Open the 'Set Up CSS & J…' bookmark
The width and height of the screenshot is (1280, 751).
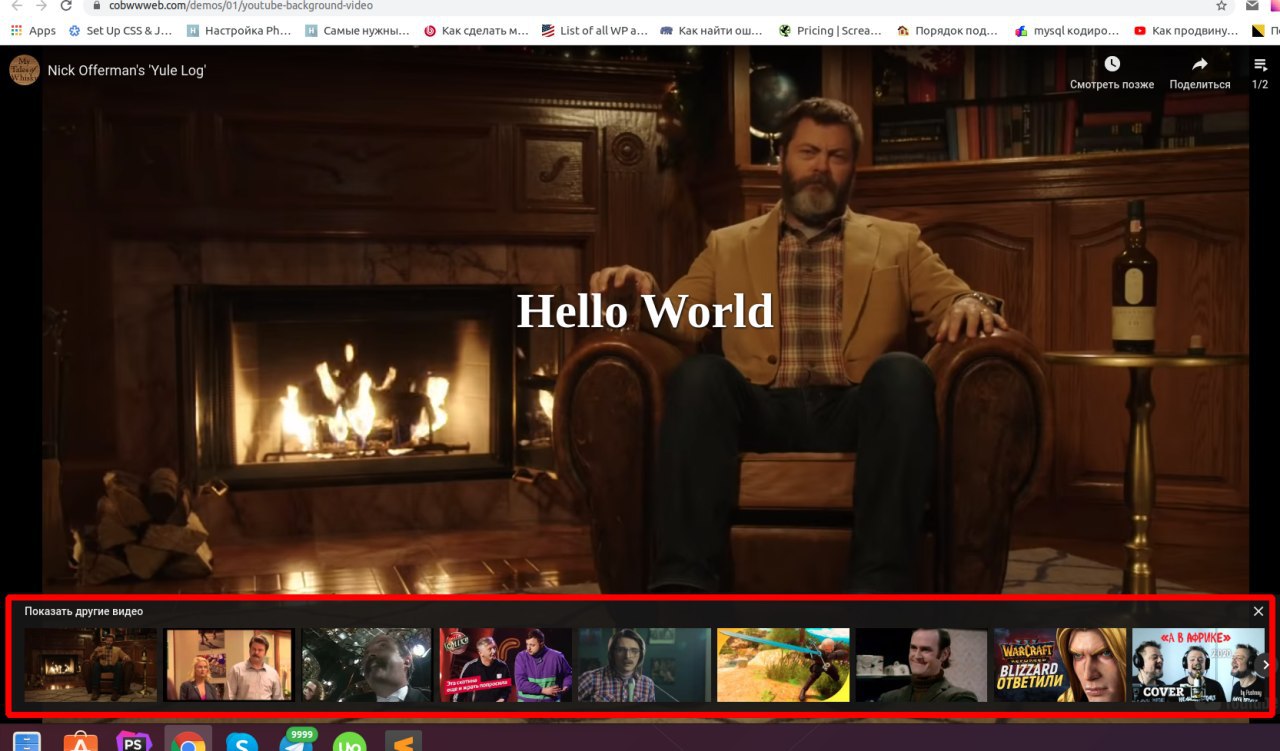(x=120, y=31)
